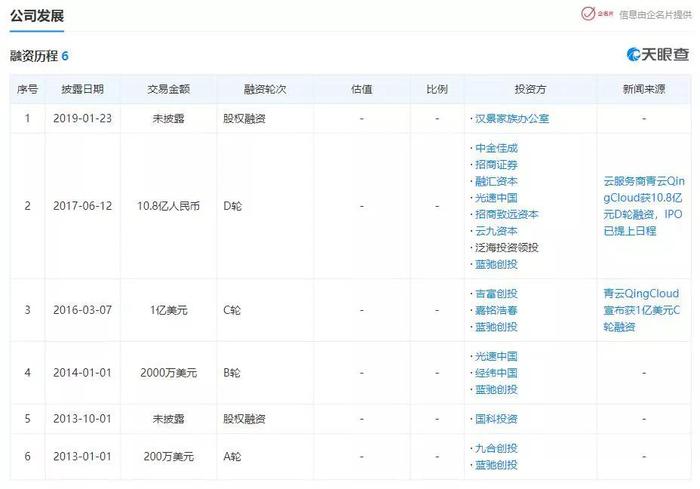The image size is (700, 489).
Task: Select amount 10.8亿人民币
Action: [168, 206]
